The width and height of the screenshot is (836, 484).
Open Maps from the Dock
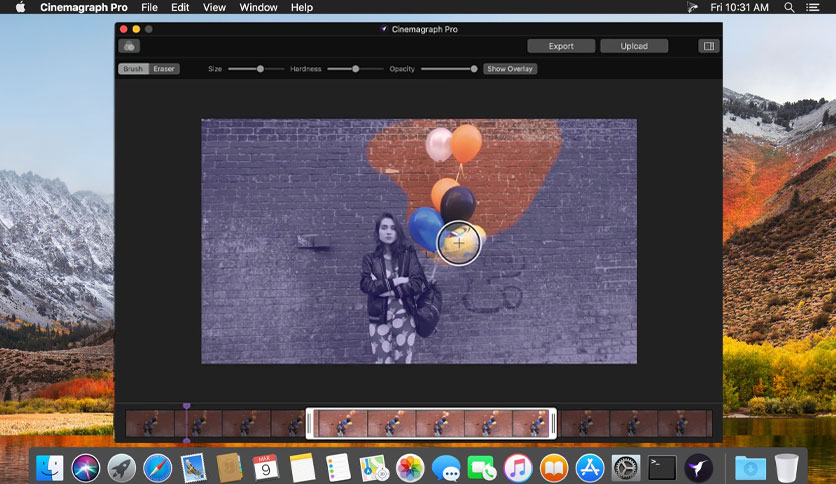pos(374,468)
